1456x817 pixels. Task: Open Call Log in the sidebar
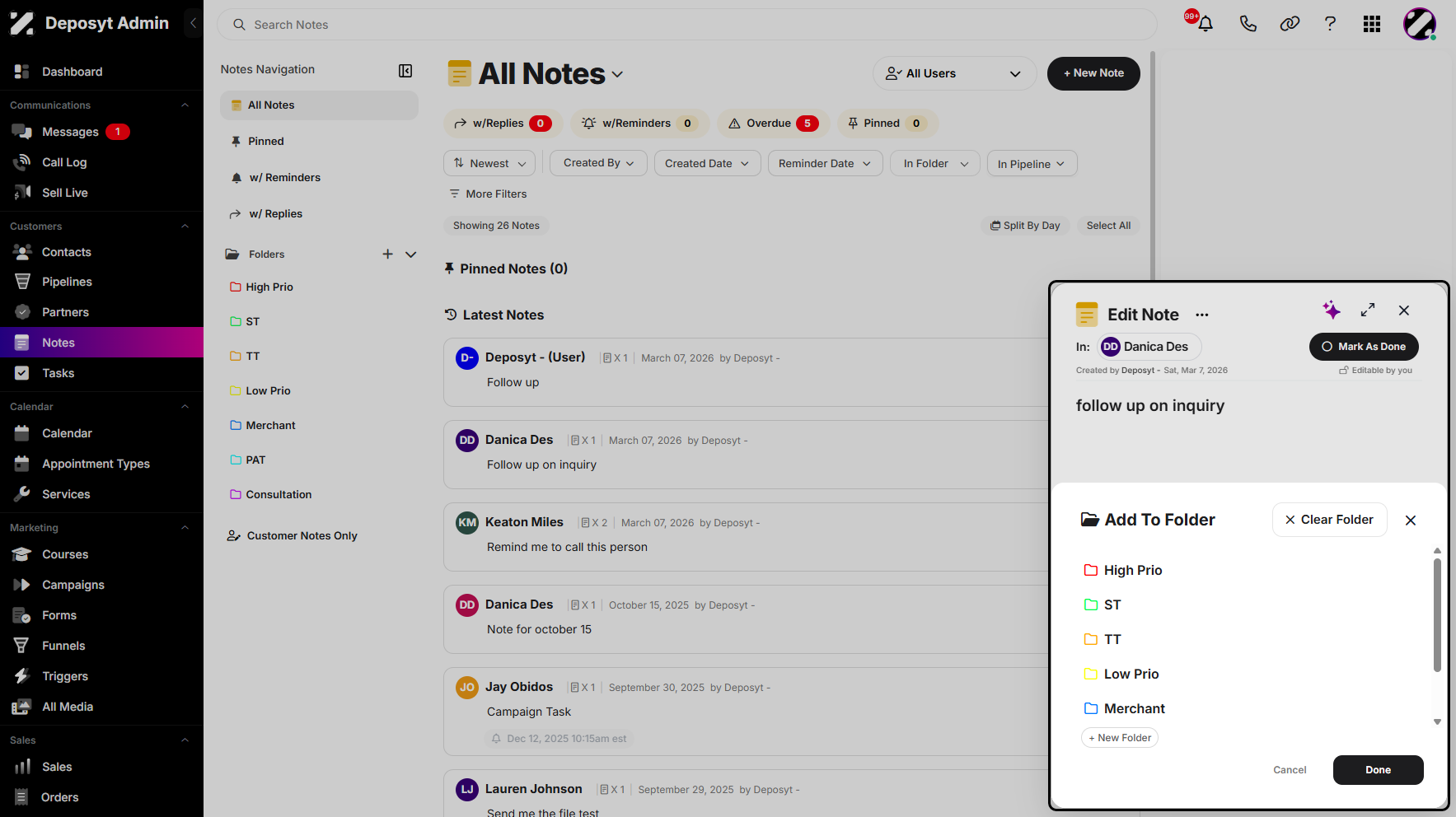(64, 162)
